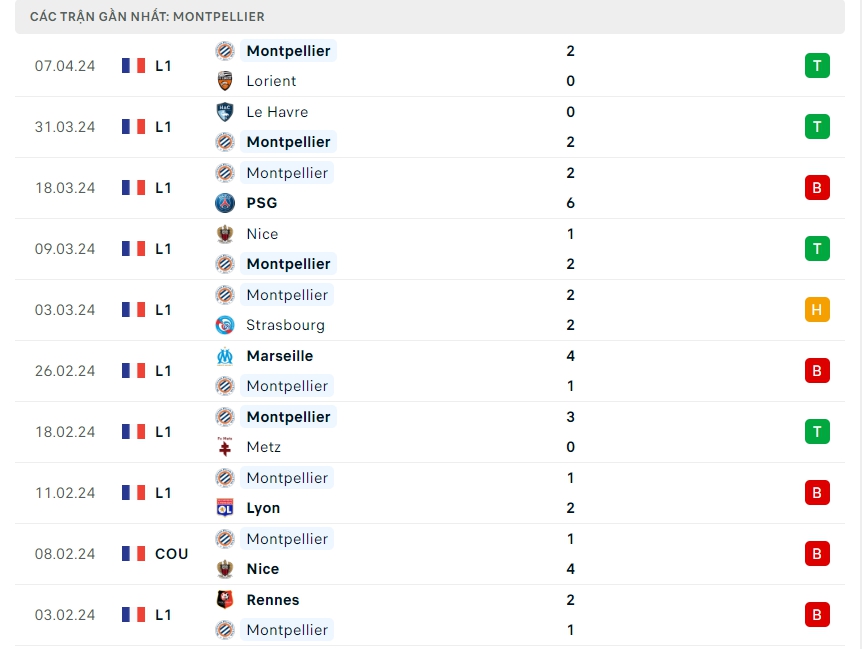The image size is (862, 649).
Task: Click the Marseille club logo
Action: click(225, 356)
